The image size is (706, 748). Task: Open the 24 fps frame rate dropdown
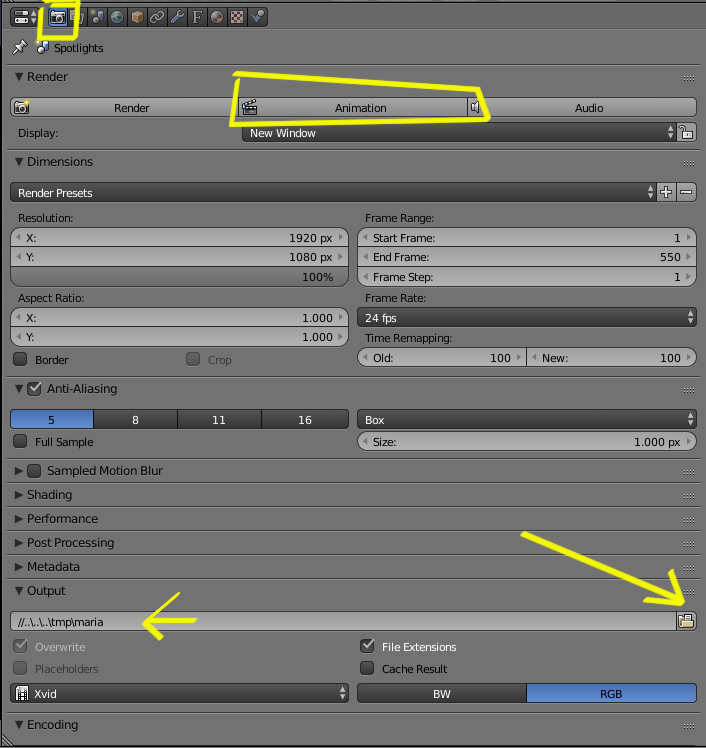[x=527, y=318]
